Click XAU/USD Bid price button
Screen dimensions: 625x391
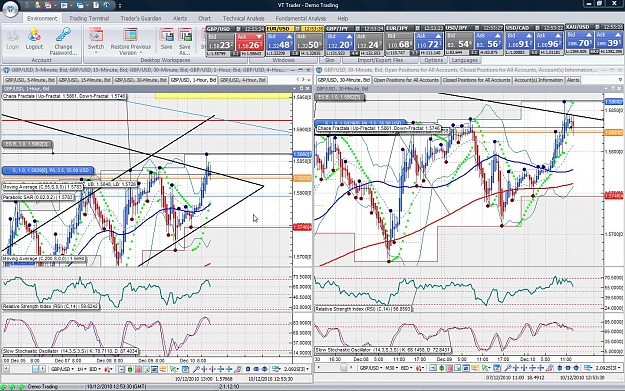579,41
